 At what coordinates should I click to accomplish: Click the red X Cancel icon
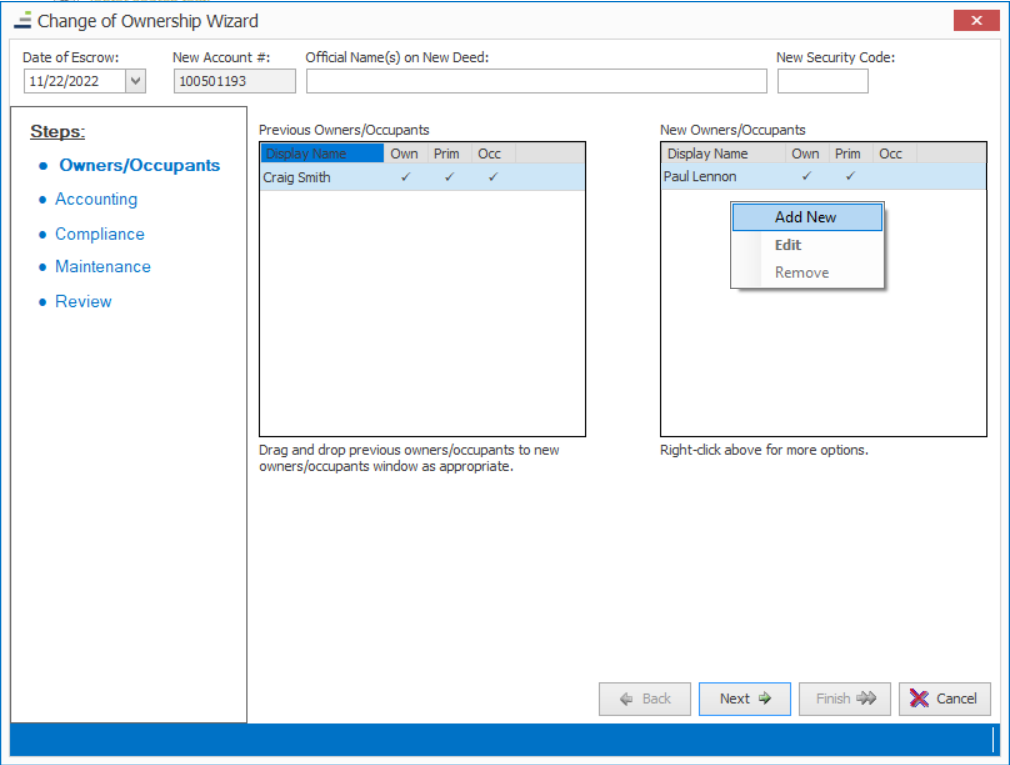[x=919, y=699]
